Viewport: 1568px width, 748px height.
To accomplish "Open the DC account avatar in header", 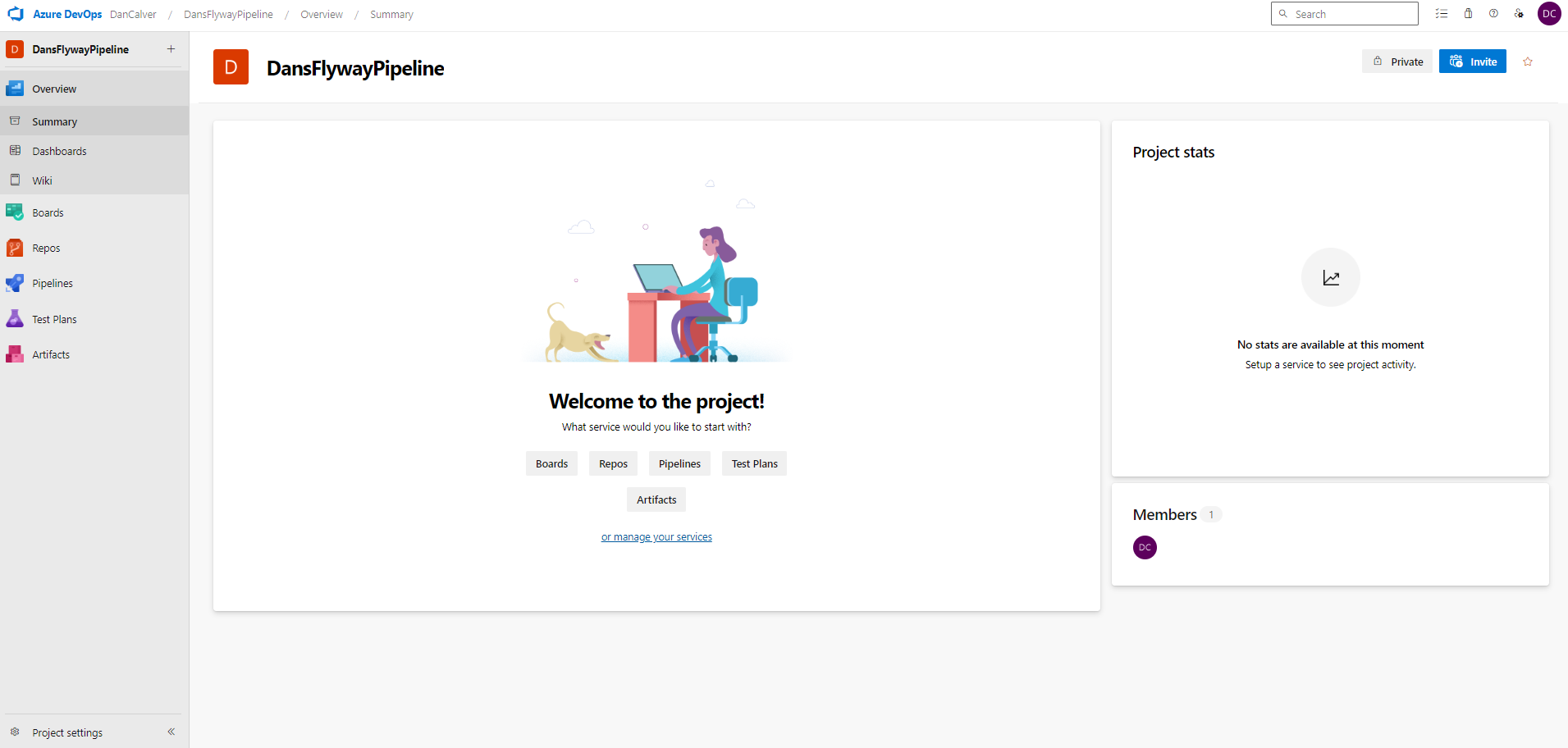I will tap(1549, 14).
